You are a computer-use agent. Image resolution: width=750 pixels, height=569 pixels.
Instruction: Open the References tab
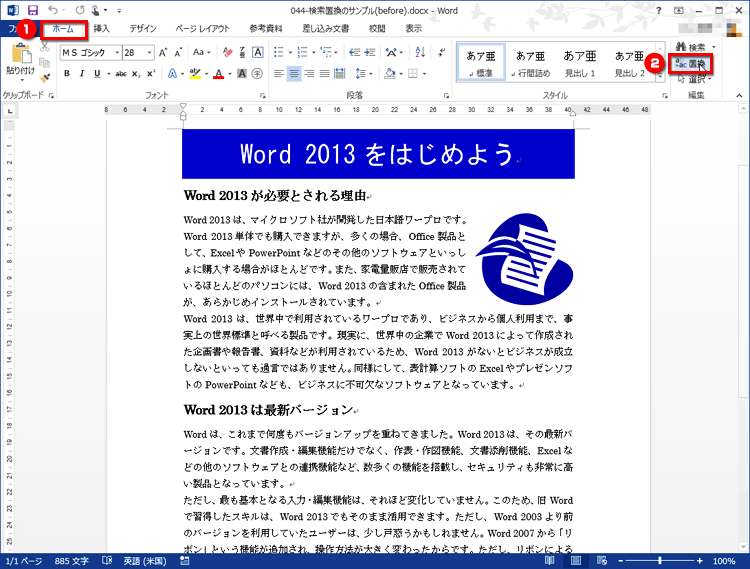(266, 29)
